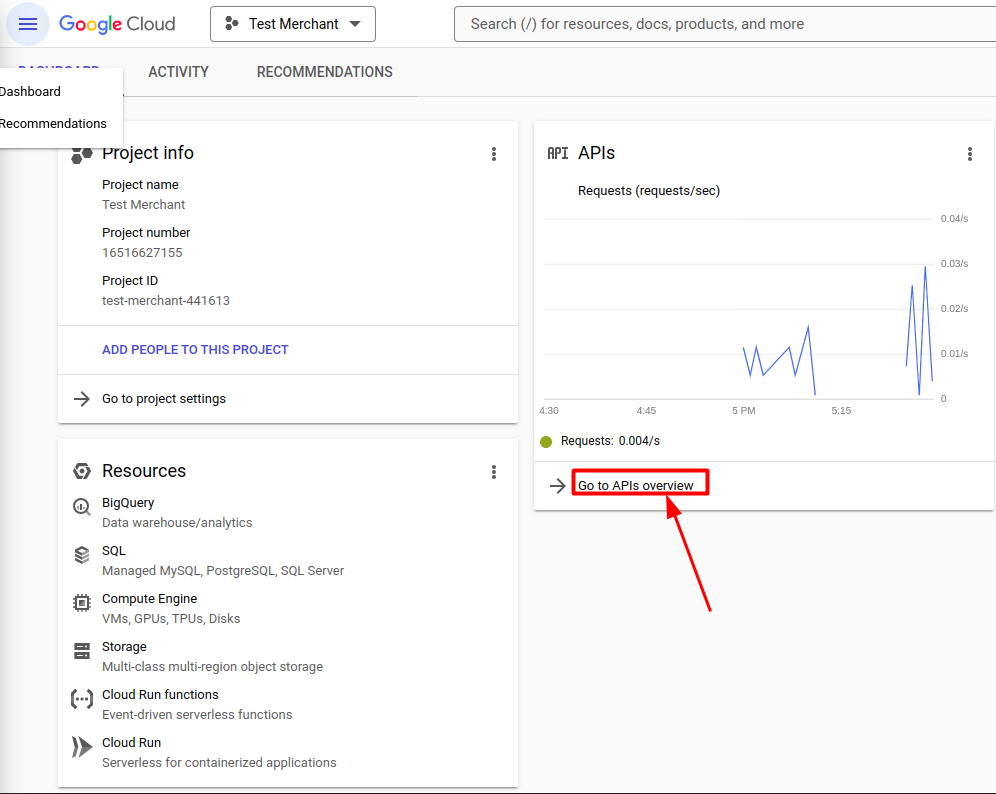996x794 pixels.
Task: Switch to the Activity tab
Action: [178, 72]
